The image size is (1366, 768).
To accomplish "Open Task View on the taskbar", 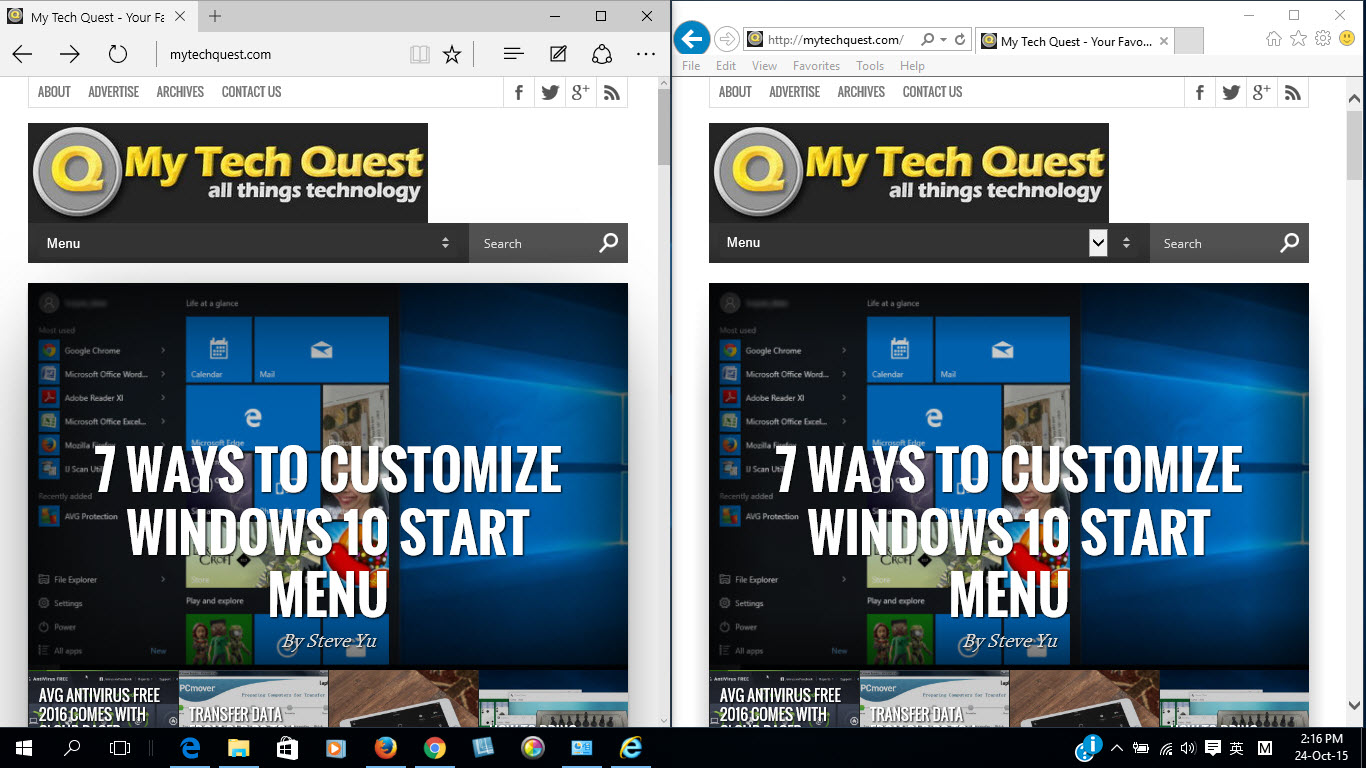I will point(120,748).
